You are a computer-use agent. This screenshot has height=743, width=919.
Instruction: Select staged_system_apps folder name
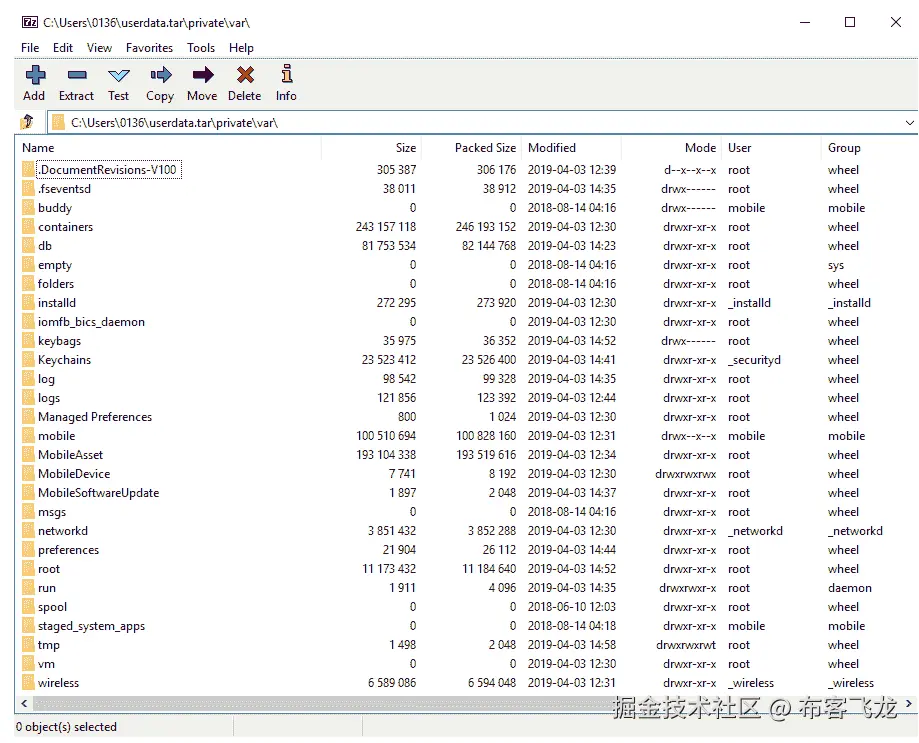pos(91,626)
